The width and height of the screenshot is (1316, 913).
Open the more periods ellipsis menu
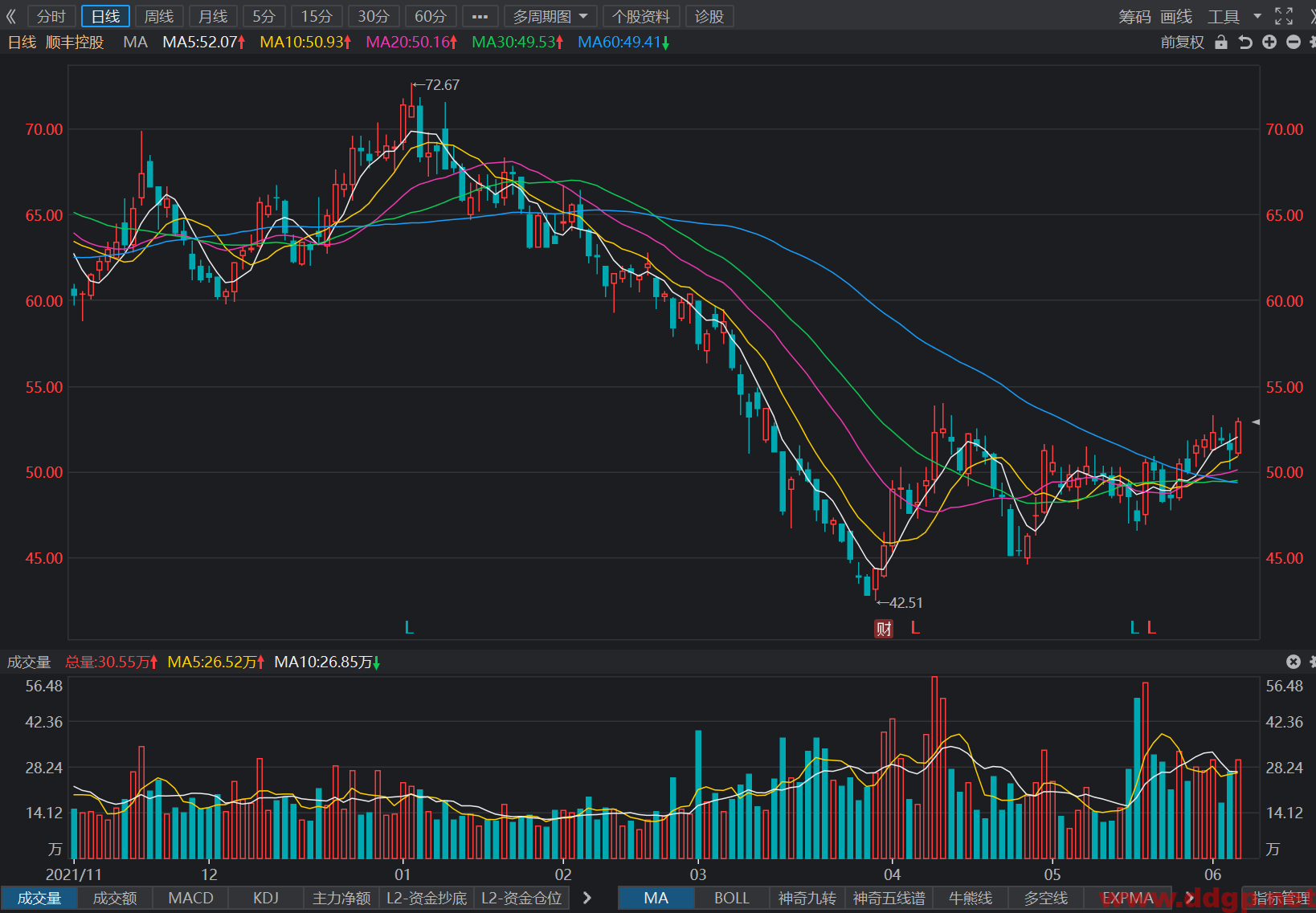click(480, 16)
